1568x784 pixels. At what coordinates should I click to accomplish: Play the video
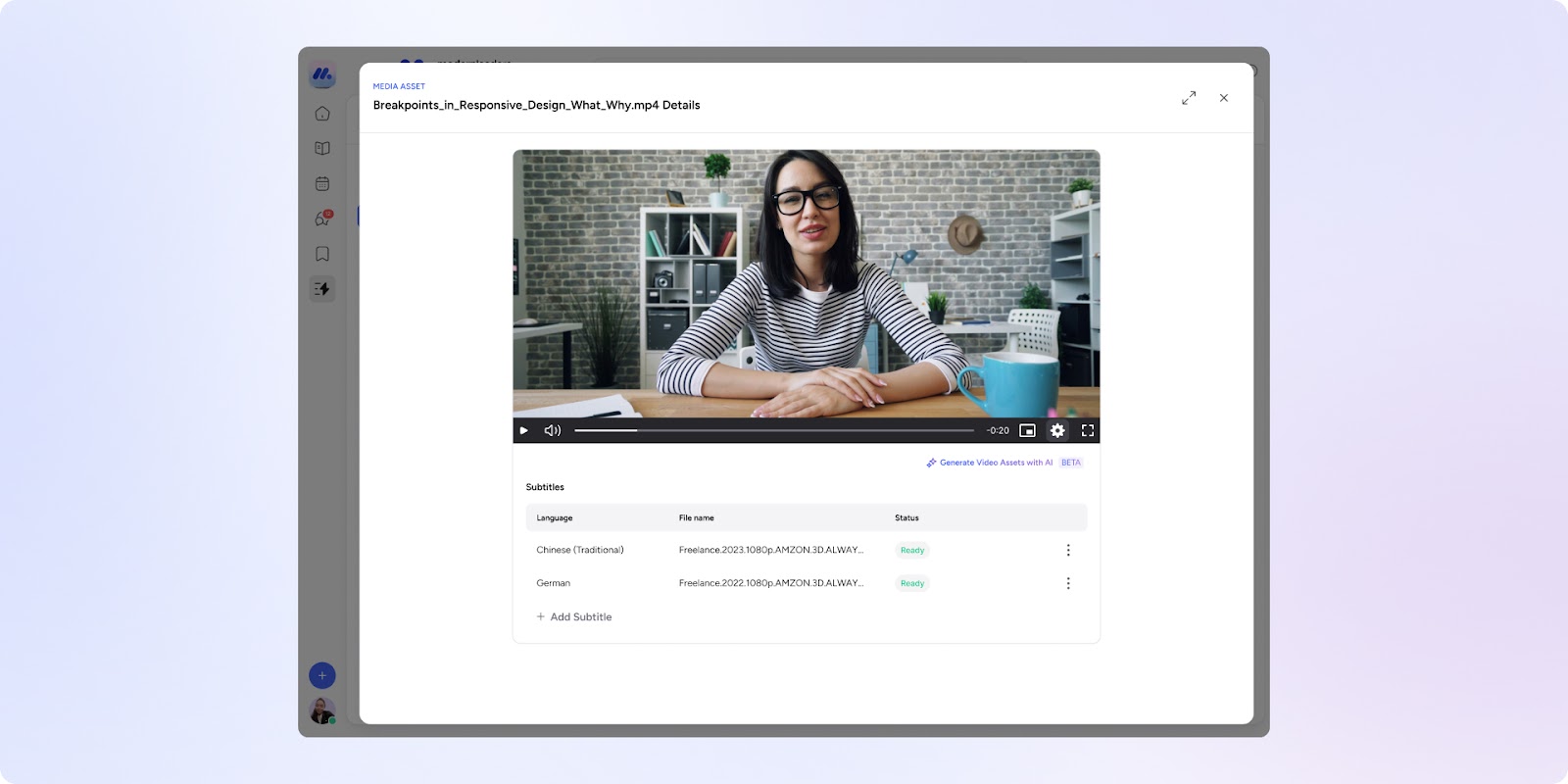(x=524, y=430)
